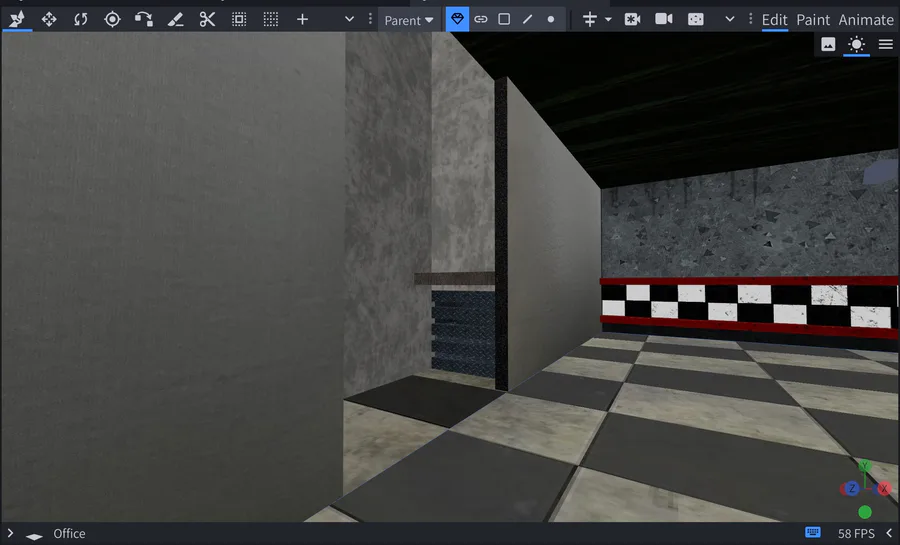Viewport: 900px width, 545px height.
Task: Click the 58 FPS counter
Action: [x=856, y=534]
